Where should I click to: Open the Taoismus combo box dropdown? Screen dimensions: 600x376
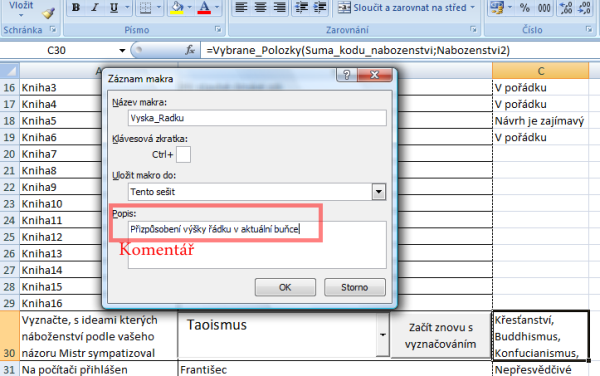tap(382, 335)
